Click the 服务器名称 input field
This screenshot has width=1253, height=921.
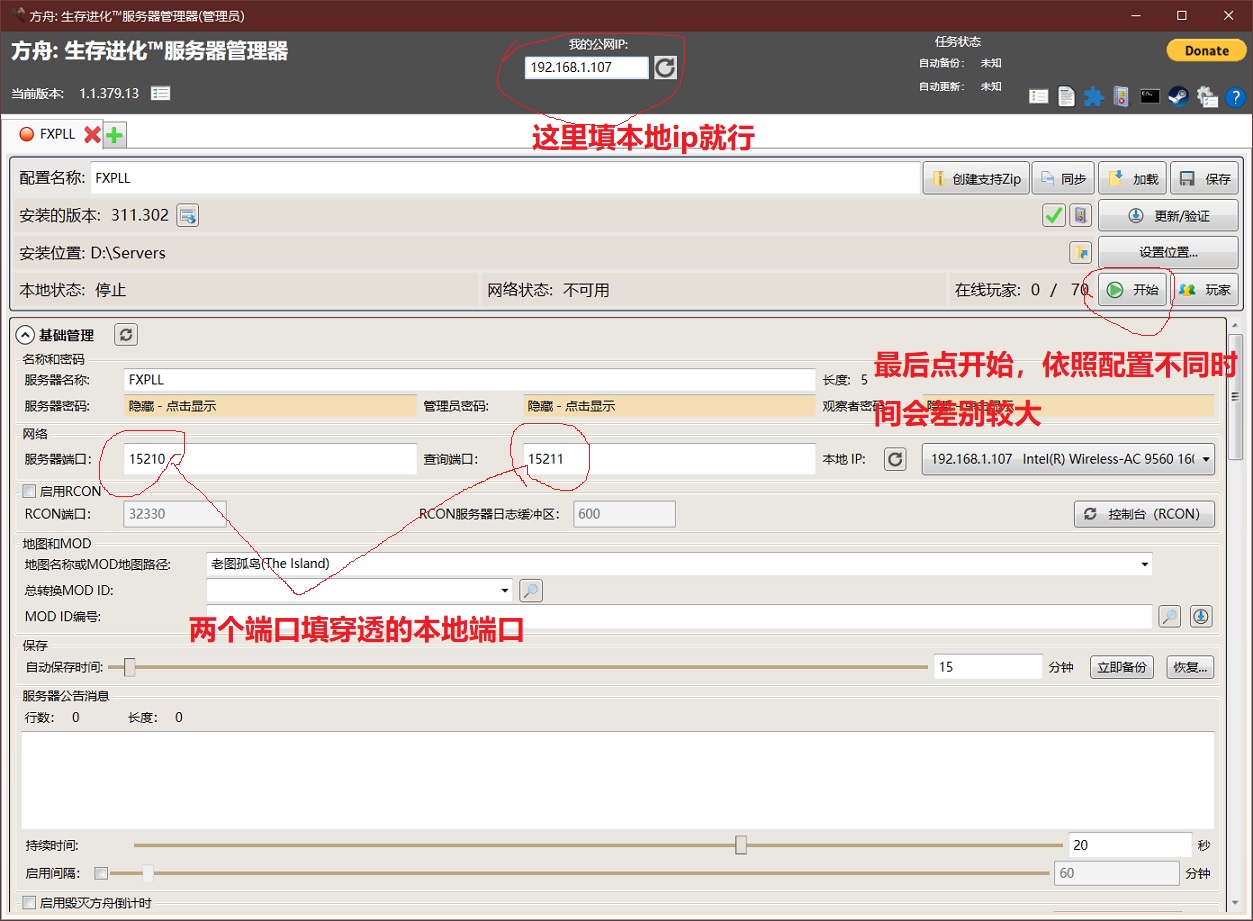469,380
